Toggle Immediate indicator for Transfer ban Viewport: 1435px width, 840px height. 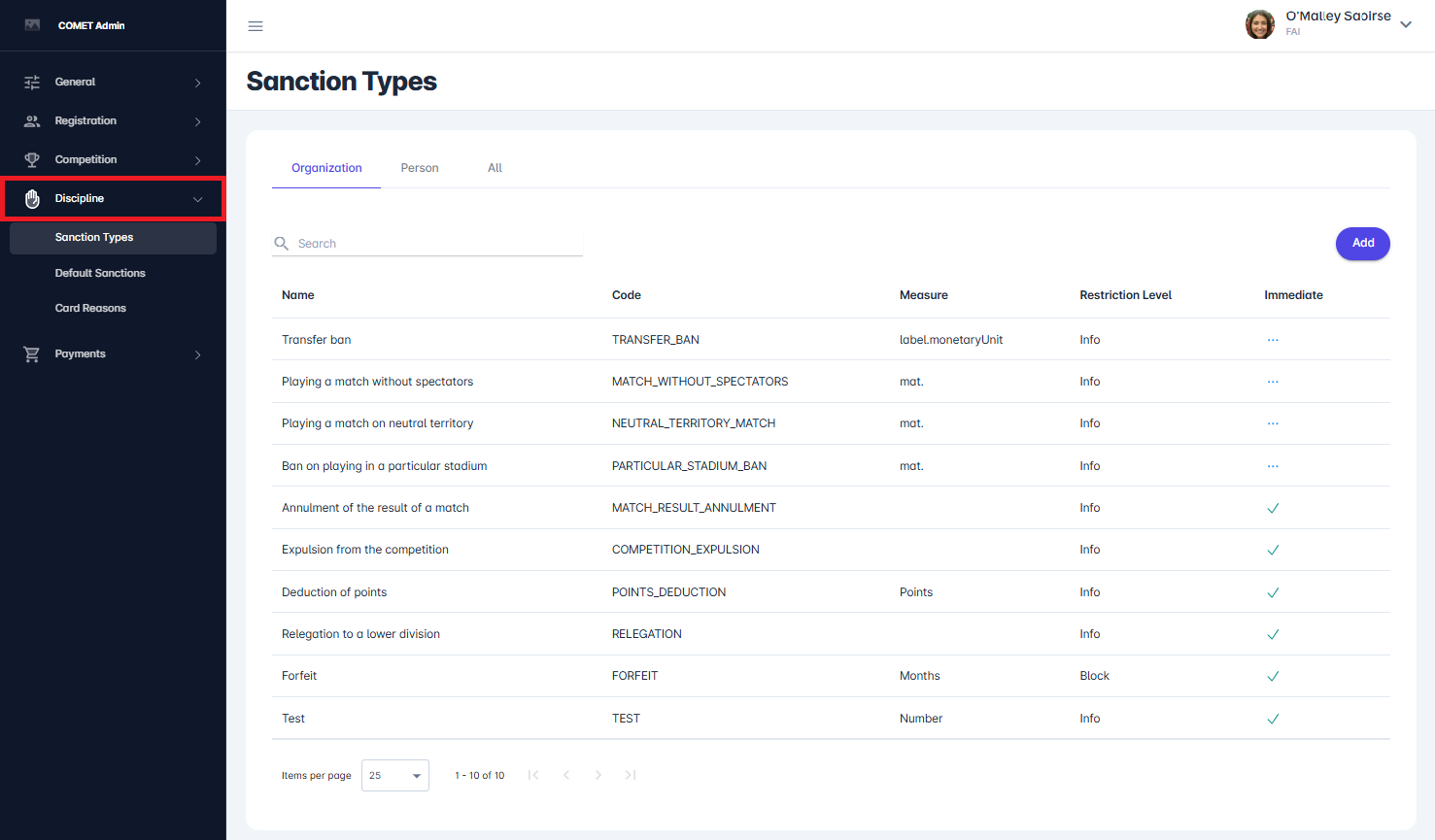click(1273, 340)
